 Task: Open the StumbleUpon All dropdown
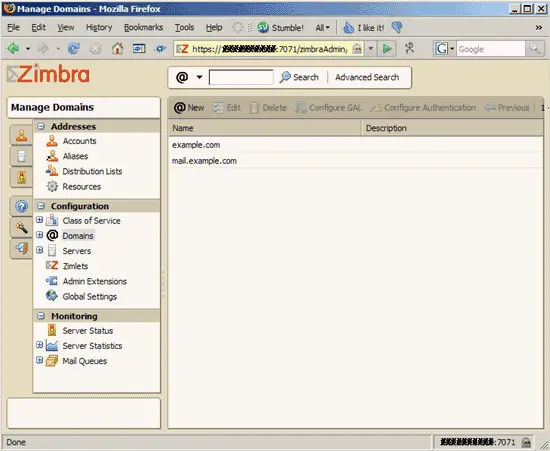(322, 28)
